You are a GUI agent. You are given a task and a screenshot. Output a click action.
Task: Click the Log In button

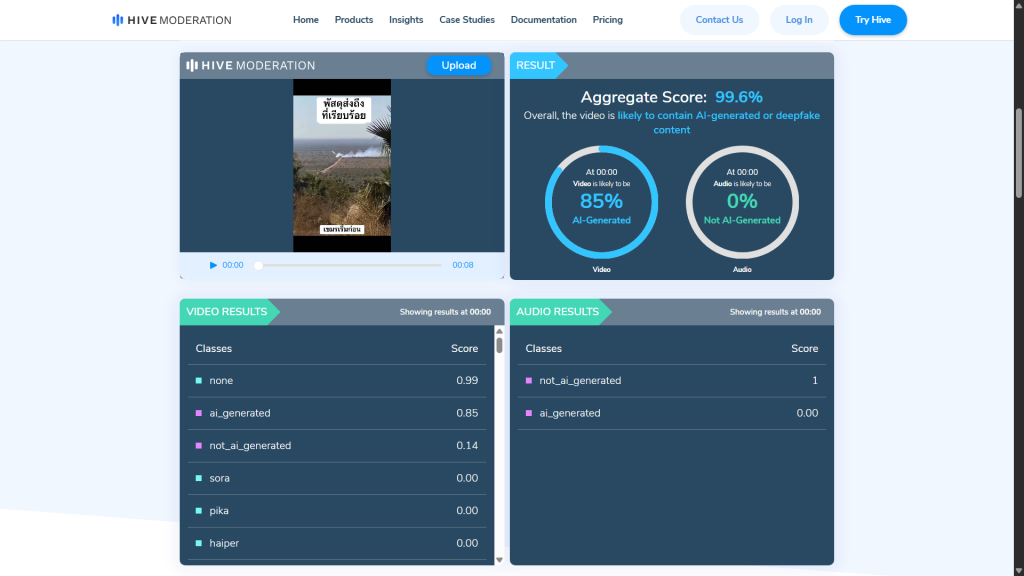[x=799, y=20]
